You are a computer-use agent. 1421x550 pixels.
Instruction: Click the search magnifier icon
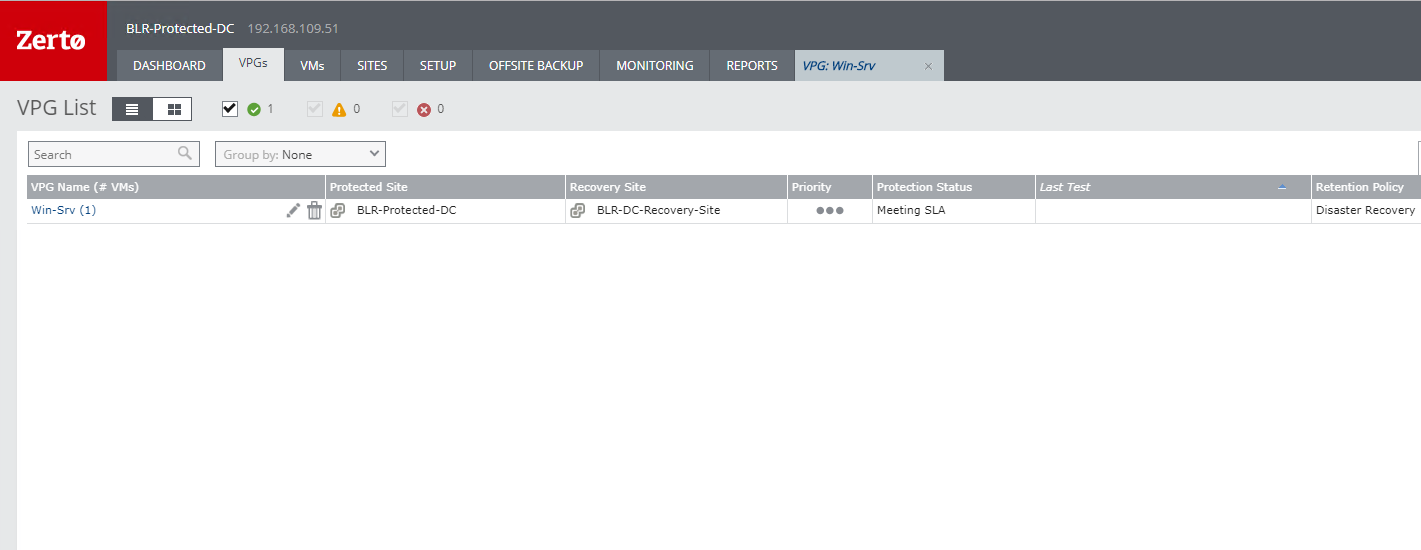[185, 154]
